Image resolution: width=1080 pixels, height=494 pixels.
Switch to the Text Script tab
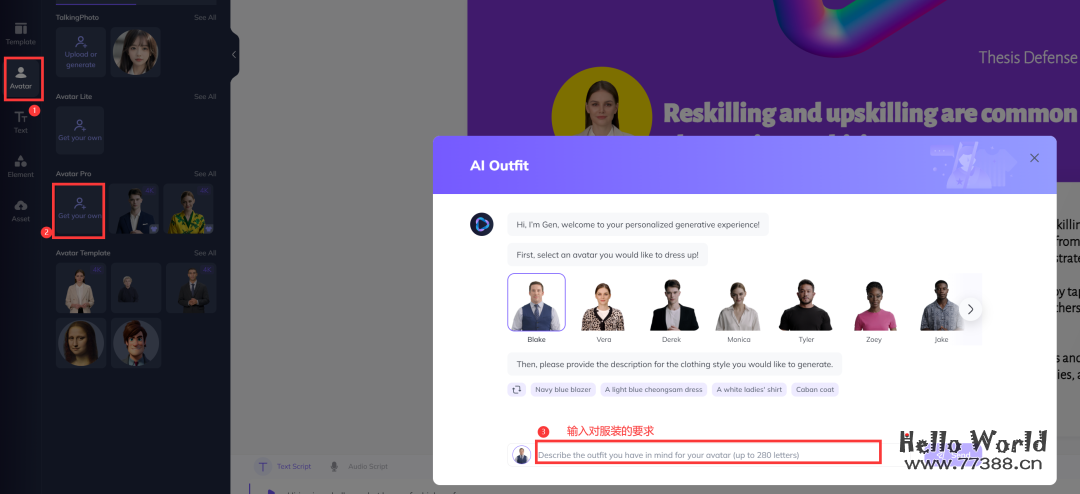coord(283,466)
